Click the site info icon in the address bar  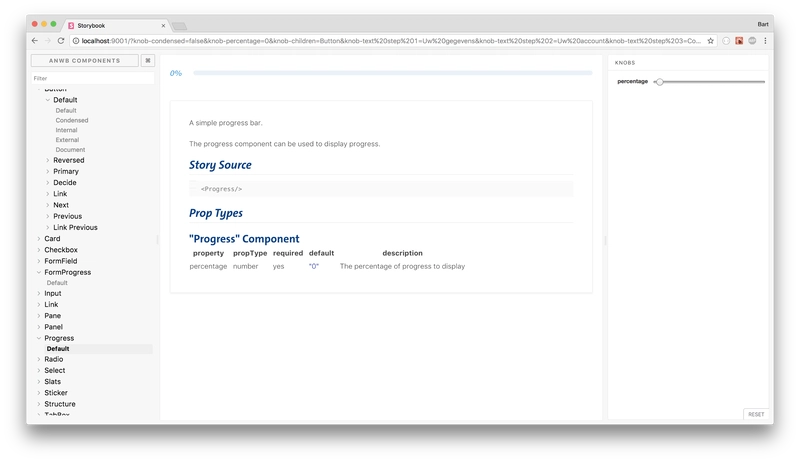pyautogui.click(x=76, y=41)
